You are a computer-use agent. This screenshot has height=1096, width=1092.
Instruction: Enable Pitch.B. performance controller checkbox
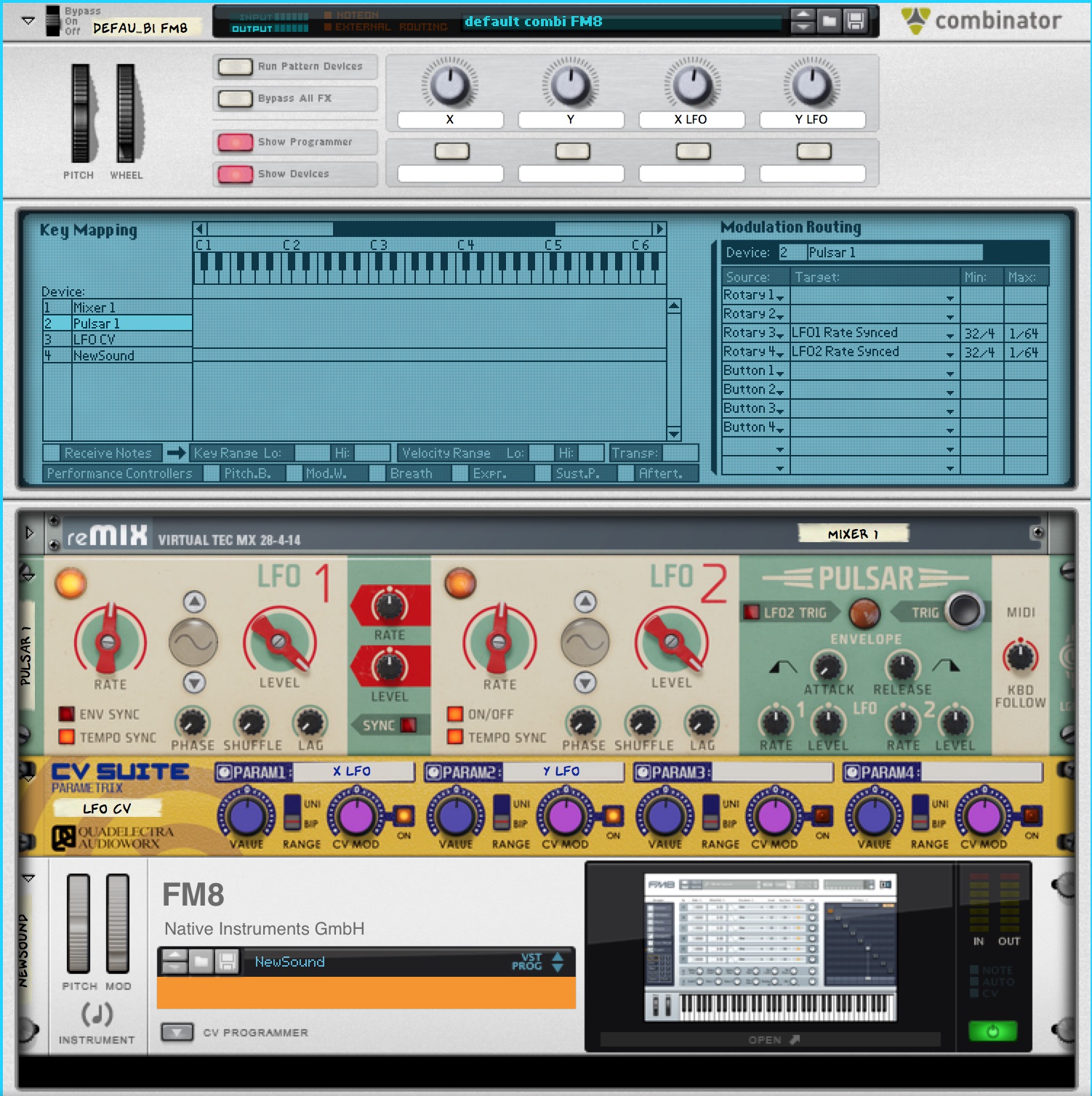coord(211,473)
